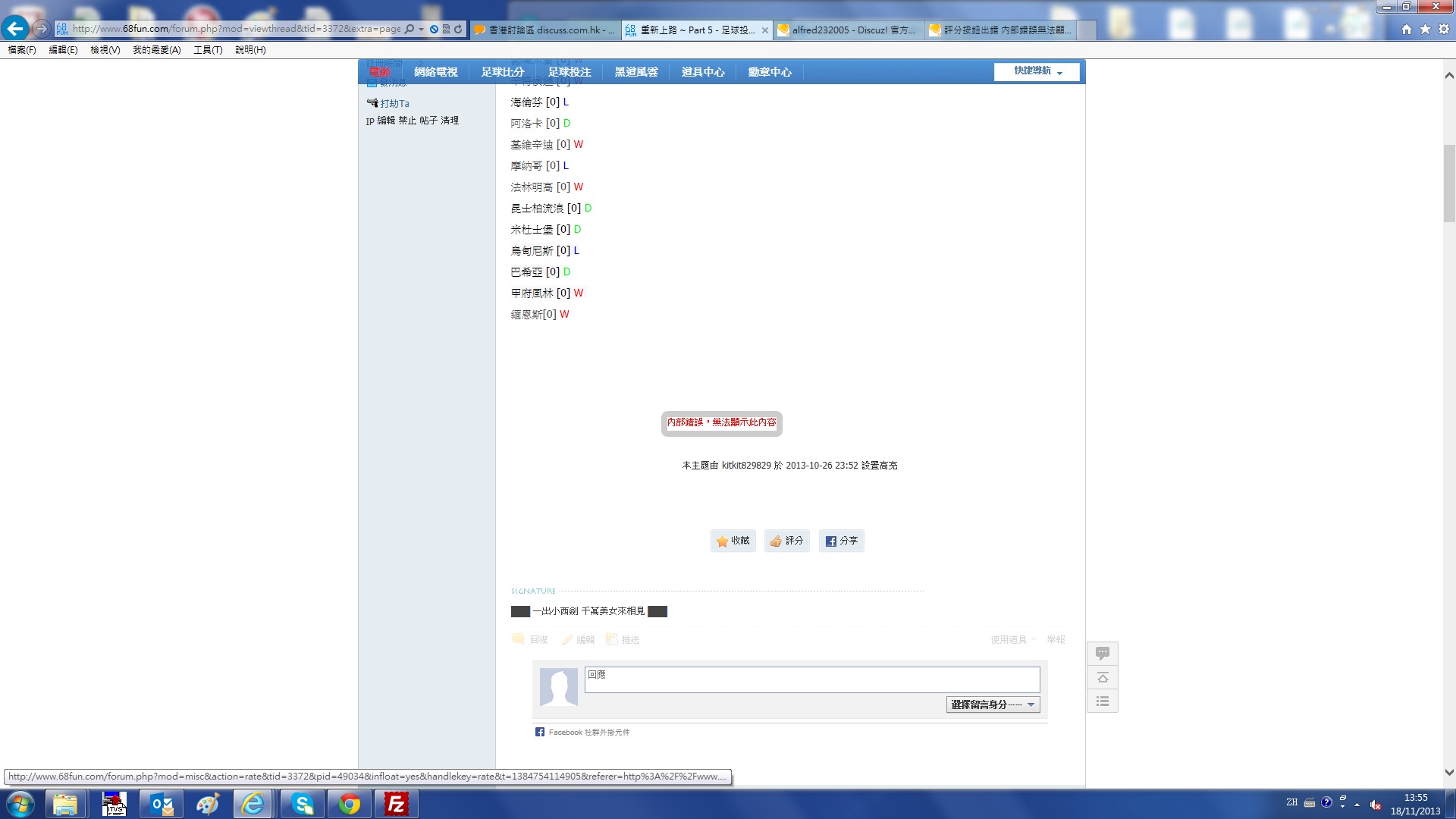Open the browser Home icon
The width and height of the screenshot is (1456, 819).
[x=1407, y=30]
